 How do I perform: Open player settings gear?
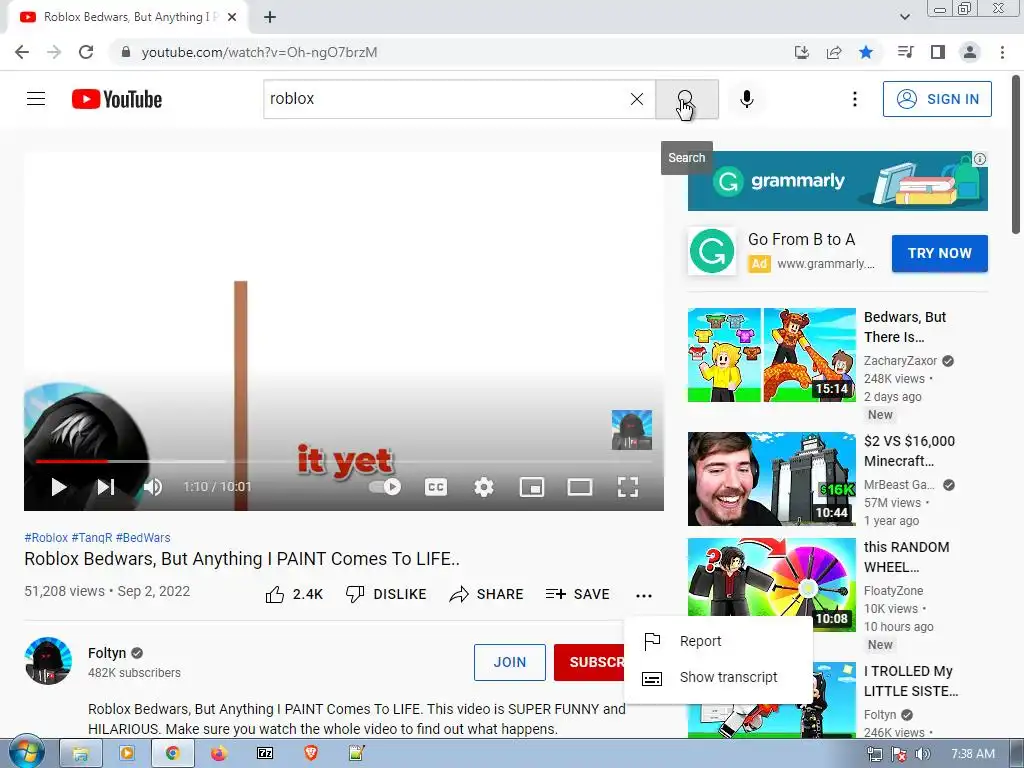[484, 487]
